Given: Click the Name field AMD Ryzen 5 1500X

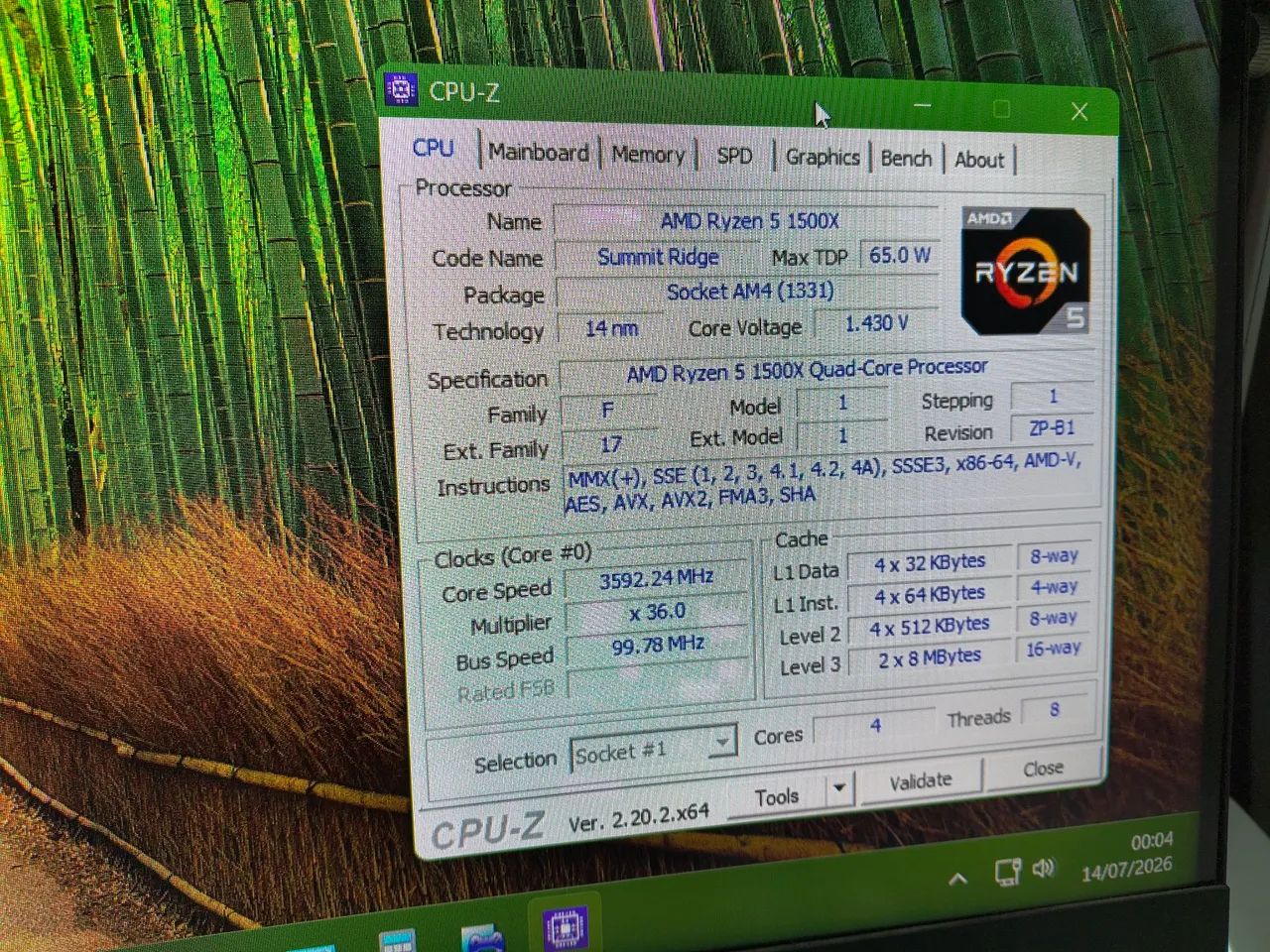Looking at the screenshot, I should tap(747, 221).
